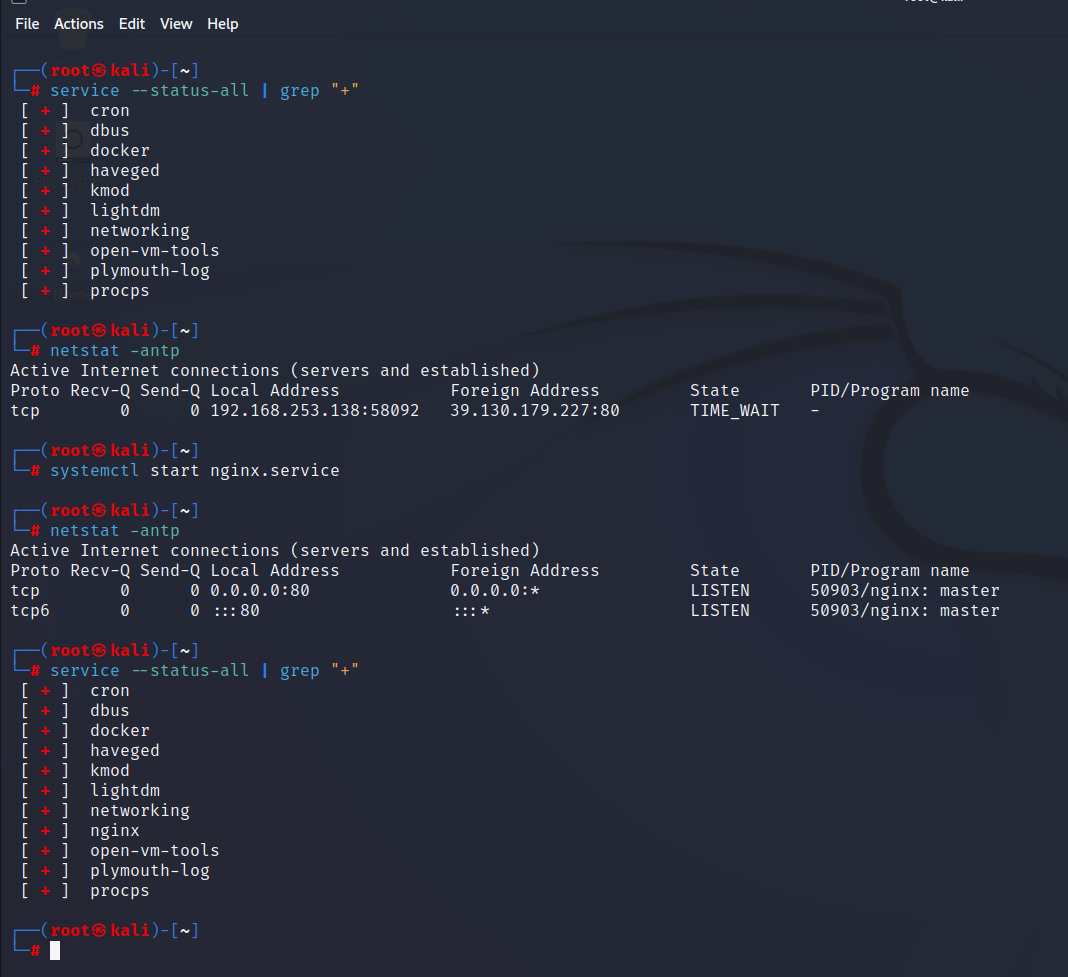Screen dimensions: 1068x977
Task: Click '50903/nginx: master' in the tcp6 row
Action: (905, 611)
